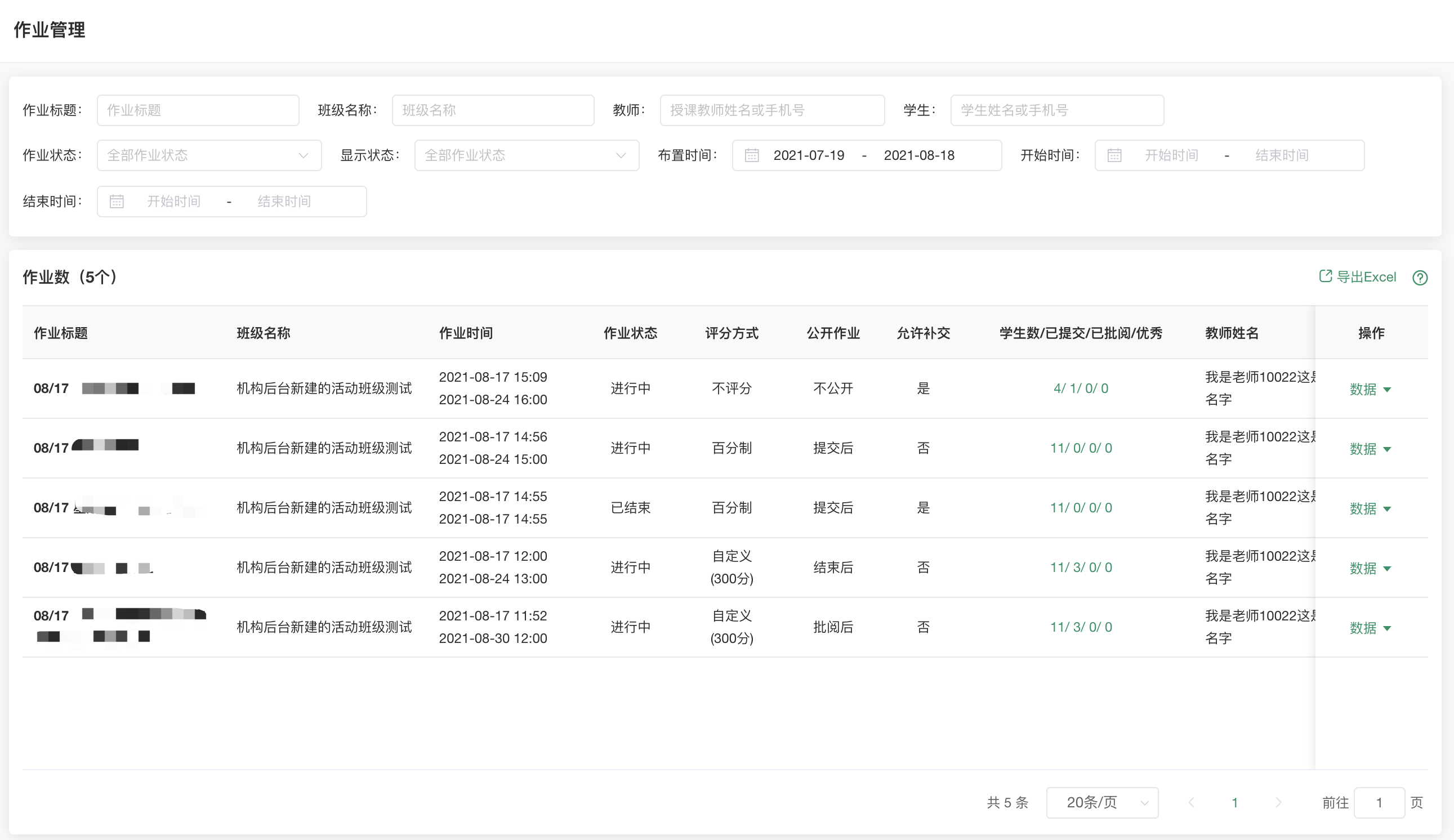Click 不公开 cell in first row
Image resolution: width=1454 pixels, height=840 pixels.
833,388
